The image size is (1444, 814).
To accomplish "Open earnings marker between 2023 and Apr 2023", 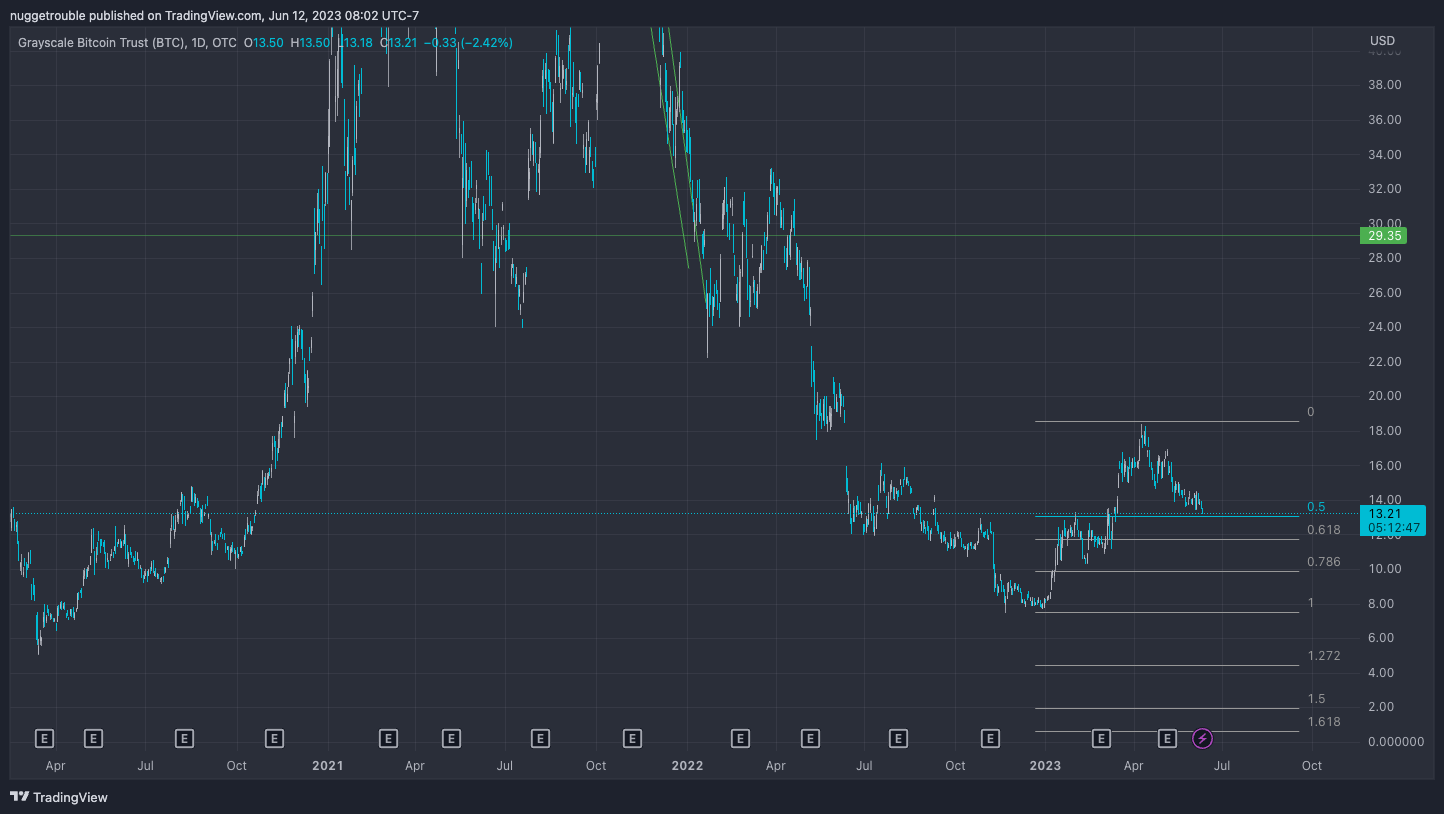I will [1101, 739].
